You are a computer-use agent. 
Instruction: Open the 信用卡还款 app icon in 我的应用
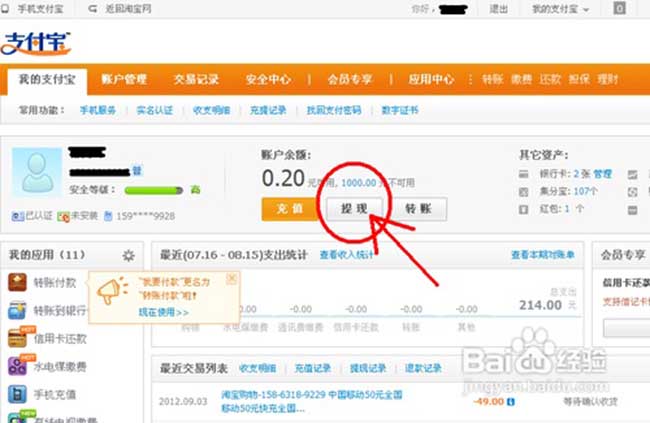17,338
